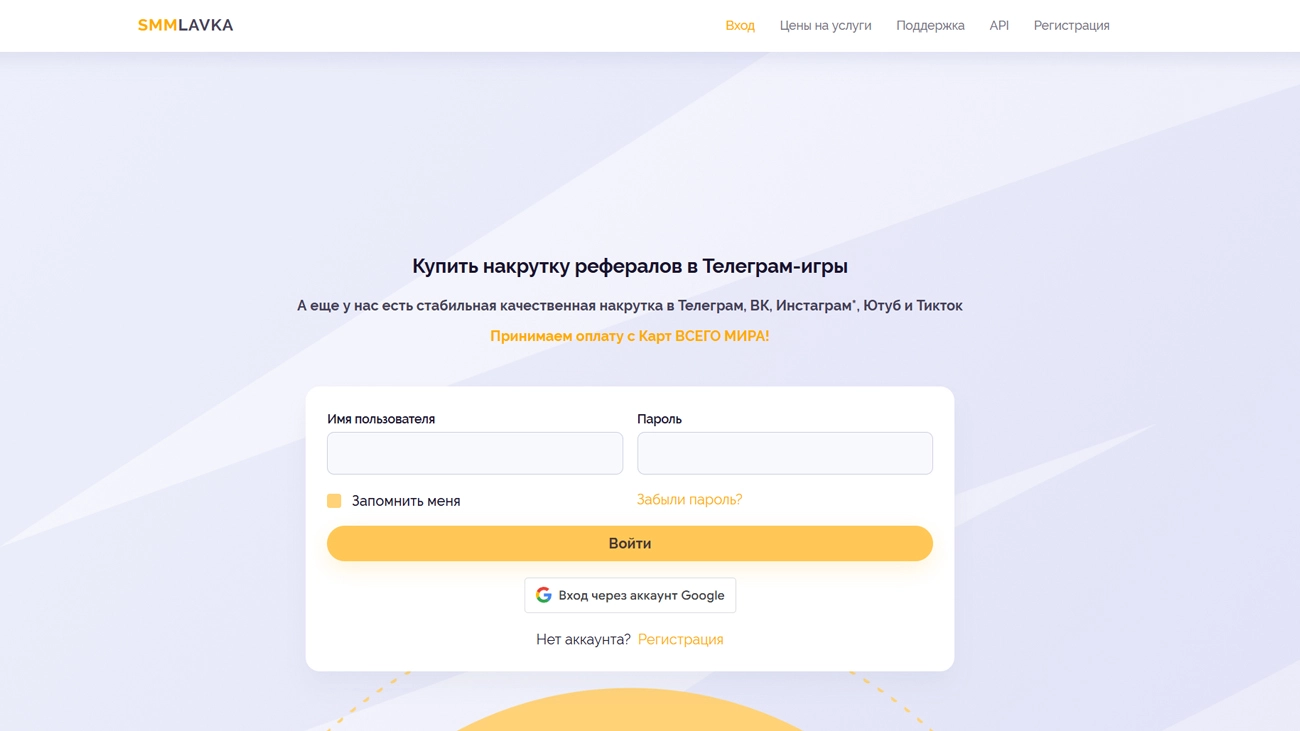Open the API page
Image resolution: width=1300 pixels, height=731 pixels.
coord(998,25)
